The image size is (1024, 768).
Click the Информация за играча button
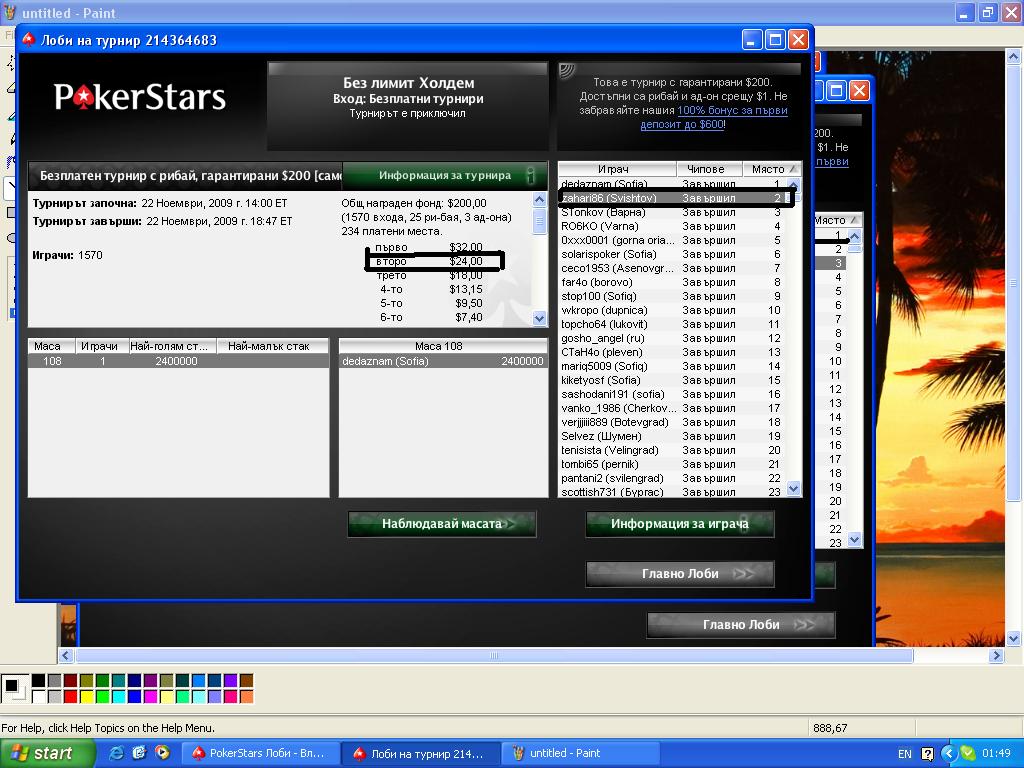pyautogui.click(x=680, y=524)
